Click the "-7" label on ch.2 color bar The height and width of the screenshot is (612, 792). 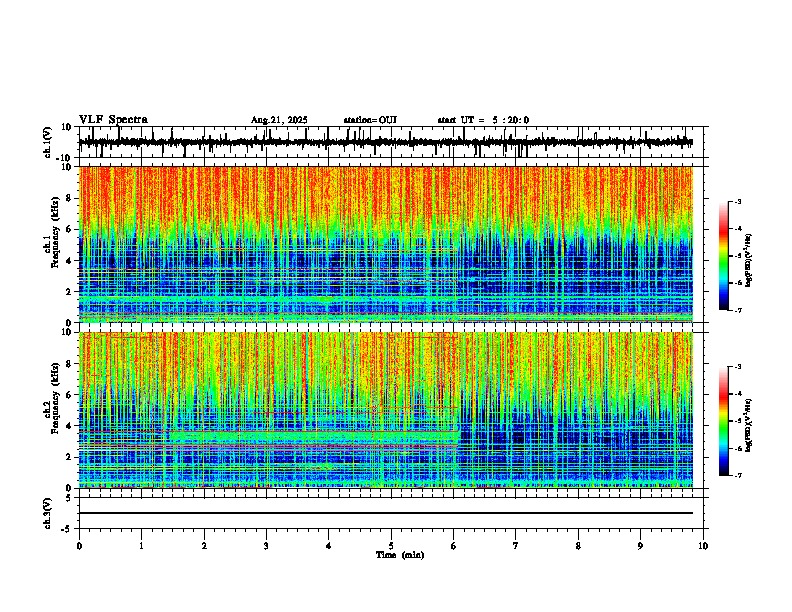(738, 475)
